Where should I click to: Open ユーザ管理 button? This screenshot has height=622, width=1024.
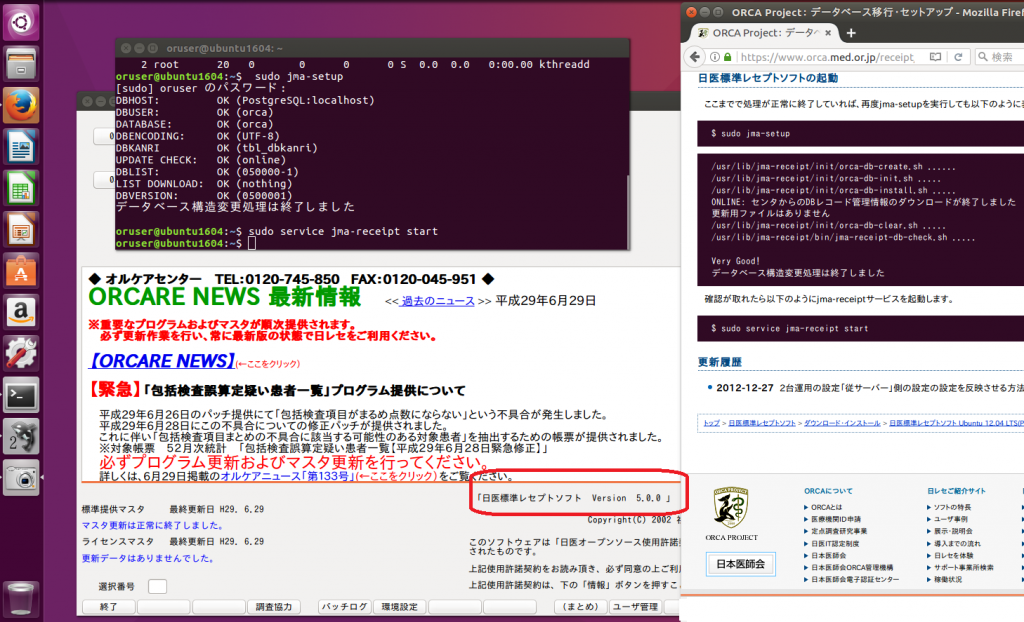pyautogui.click(x=635, y=607)
